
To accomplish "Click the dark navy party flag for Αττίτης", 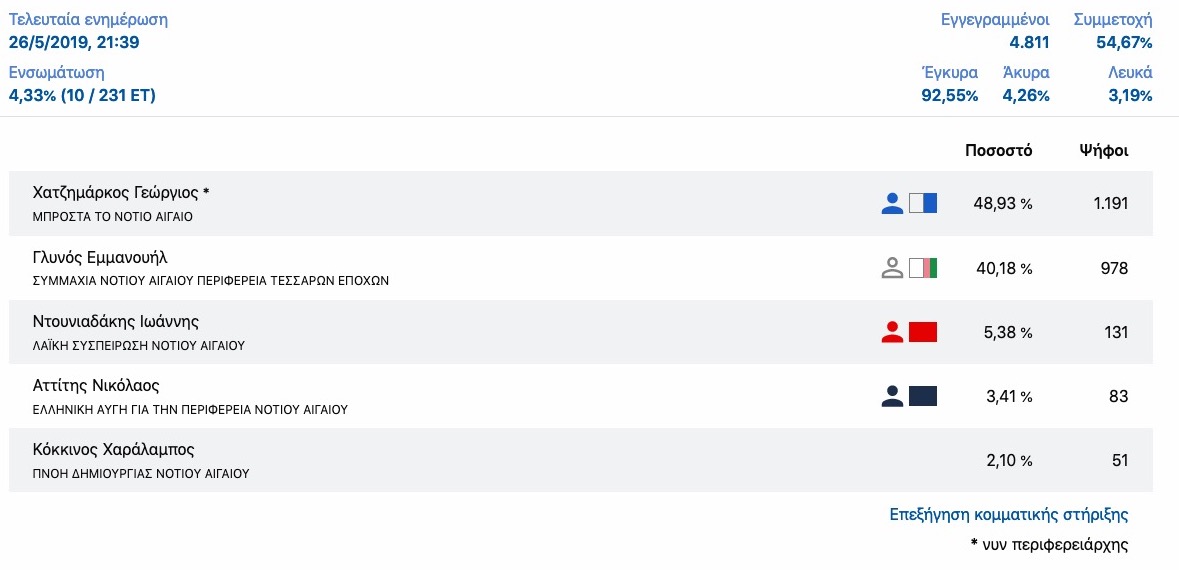I will point(922,396).
